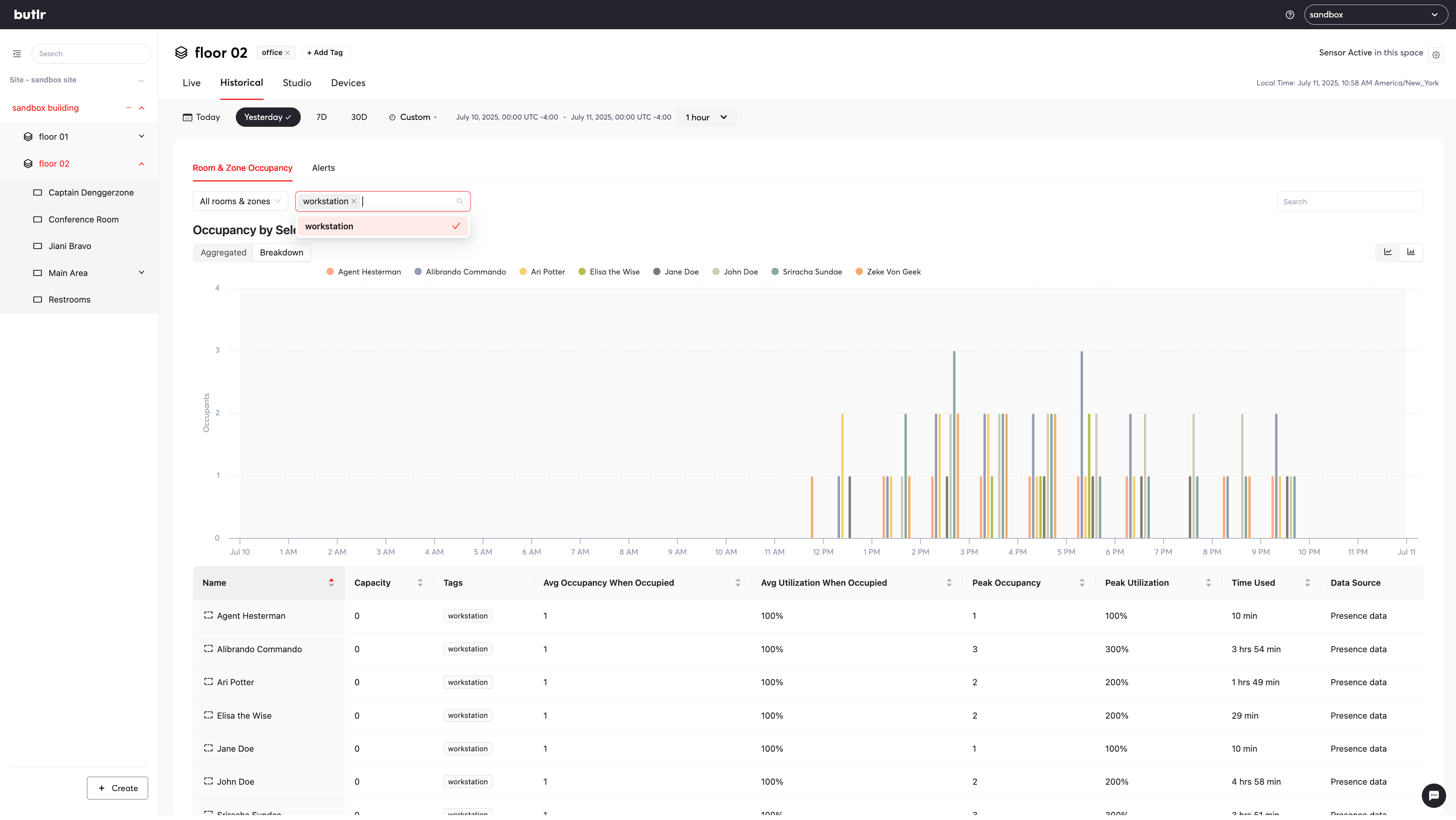Open sandbox building more options menu
The height and width of the screenshot is (820, 1456).
(128, 108)
